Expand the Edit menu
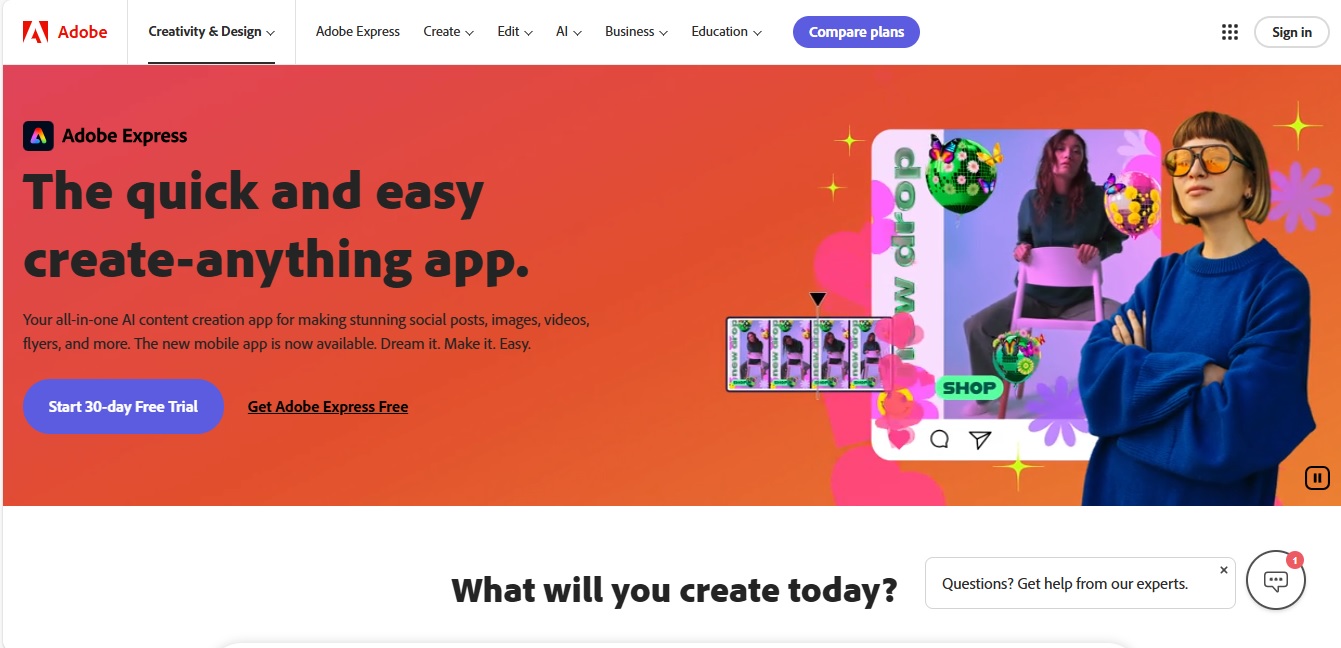 coord(515,32)
